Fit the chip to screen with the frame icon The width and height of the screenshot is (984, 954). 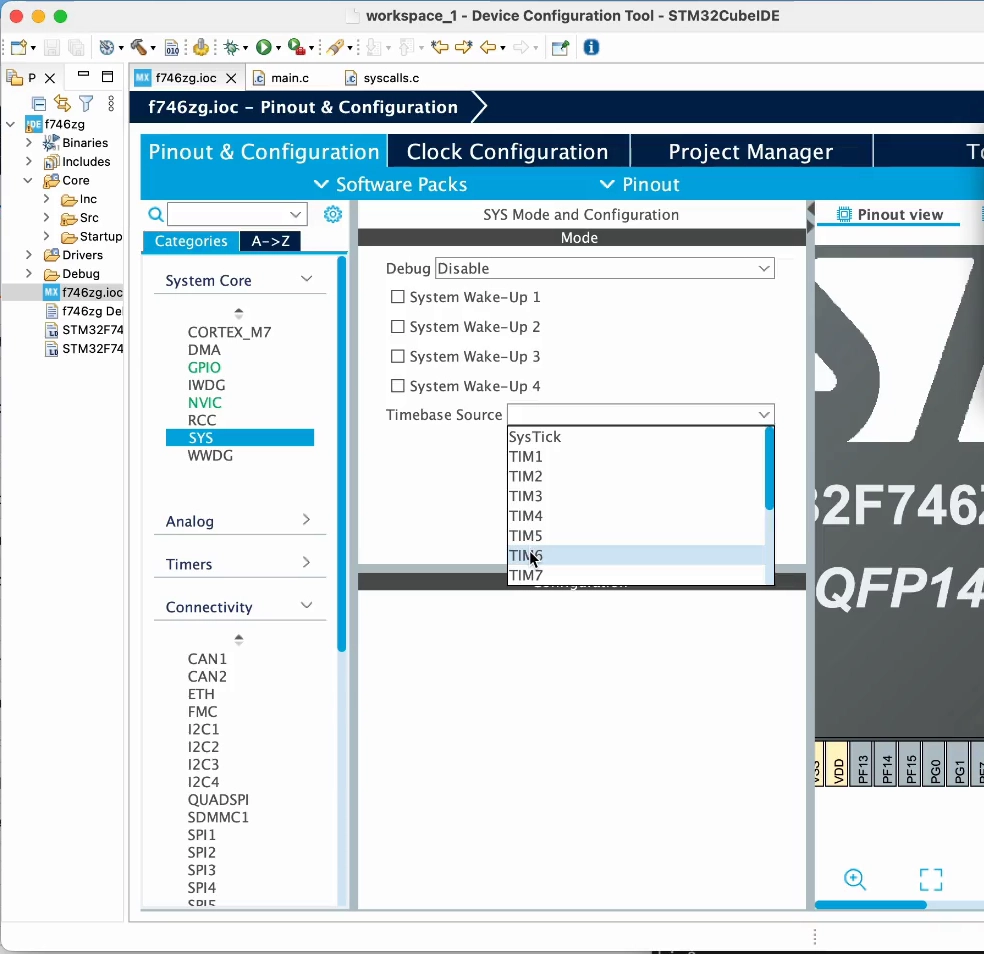click(x=930, y=879)
